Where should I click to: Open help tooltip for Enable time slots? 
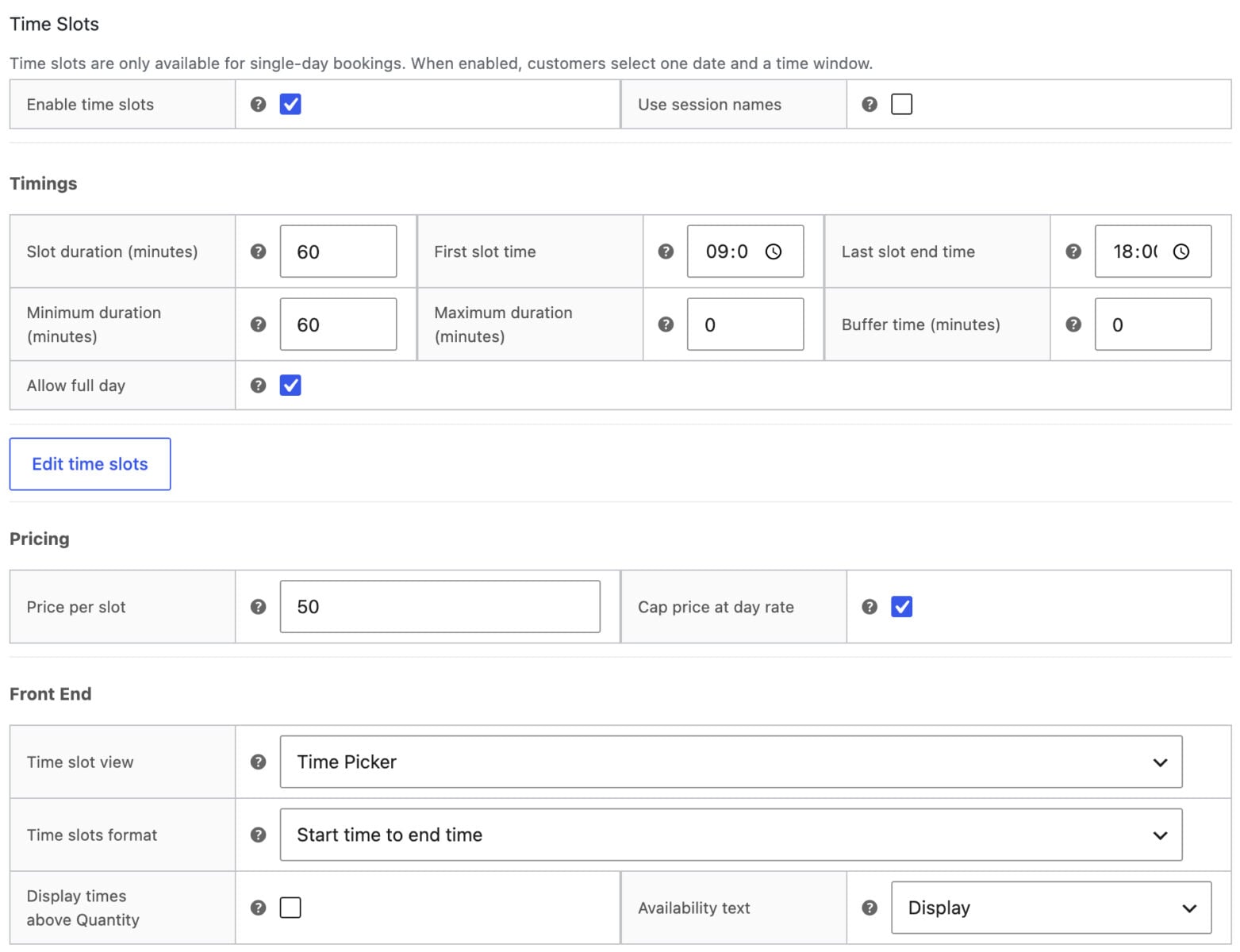click(x=258, y=104)
